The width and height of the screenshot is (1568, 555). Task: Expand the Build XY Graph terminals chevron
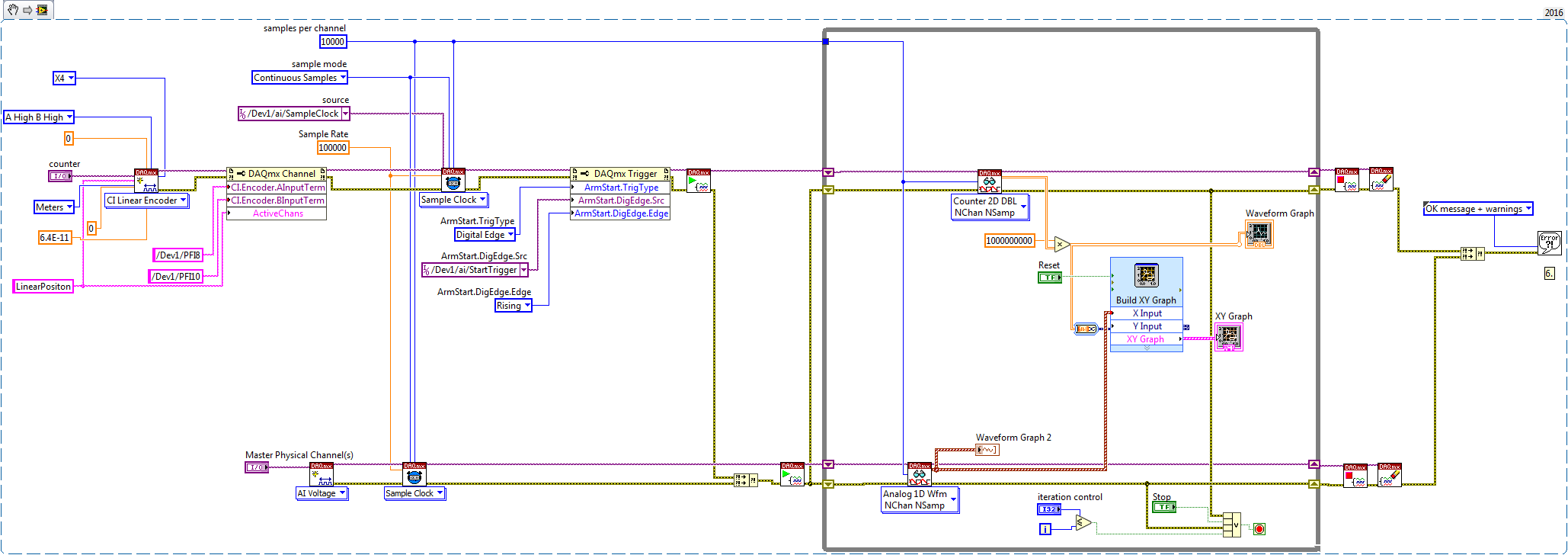[x=1147, y=348]
